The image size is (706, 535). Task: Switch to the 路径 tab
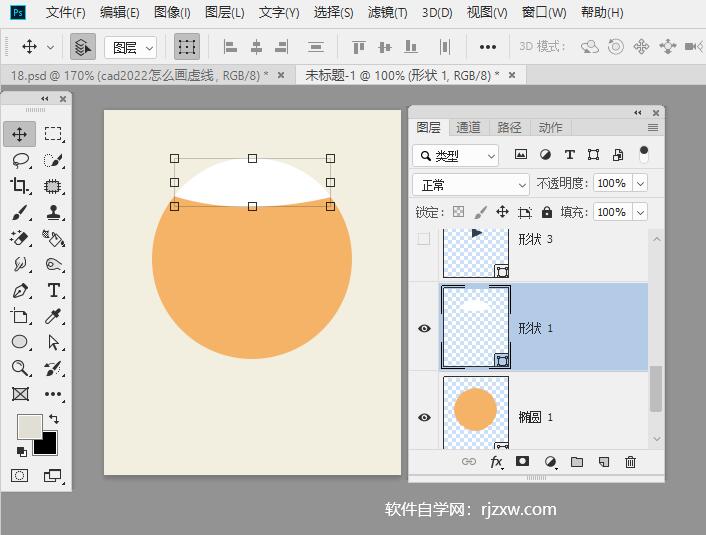(509, 127)
